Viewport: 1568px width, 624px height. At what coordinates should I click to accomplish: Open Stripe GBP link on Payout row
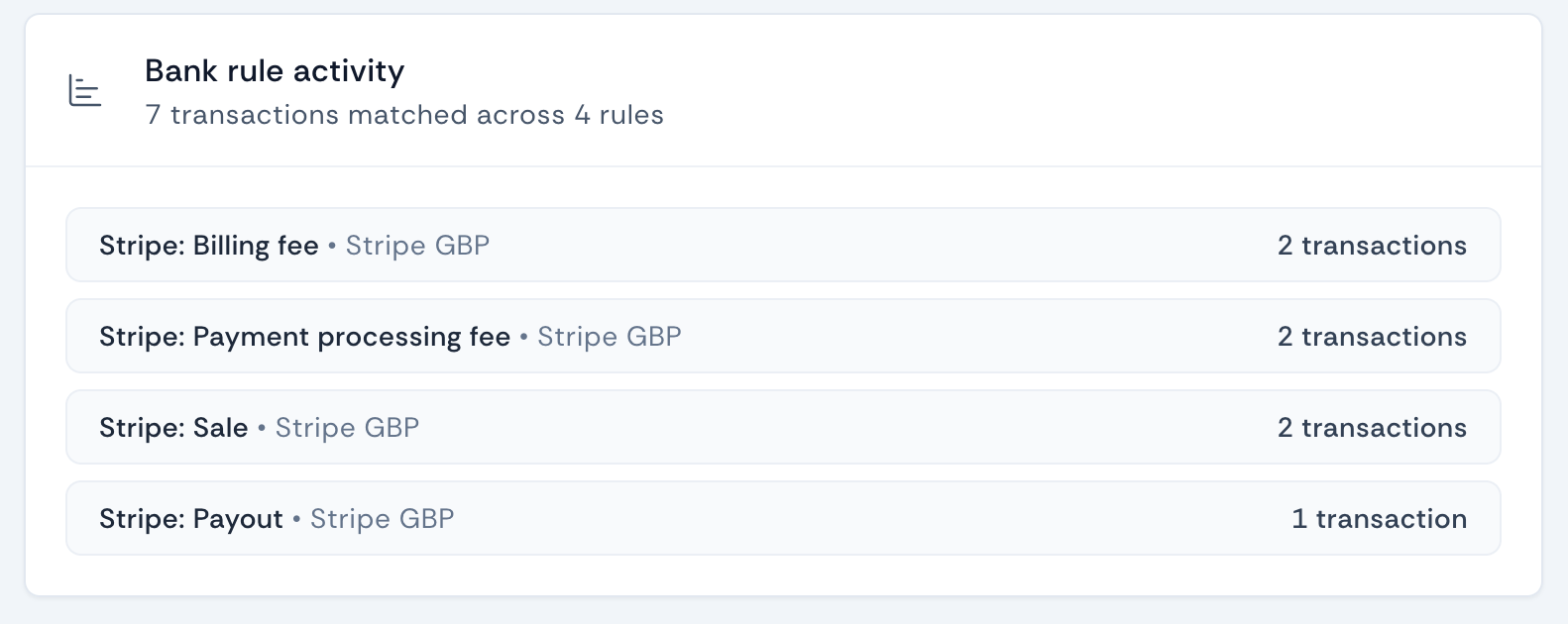382,518
